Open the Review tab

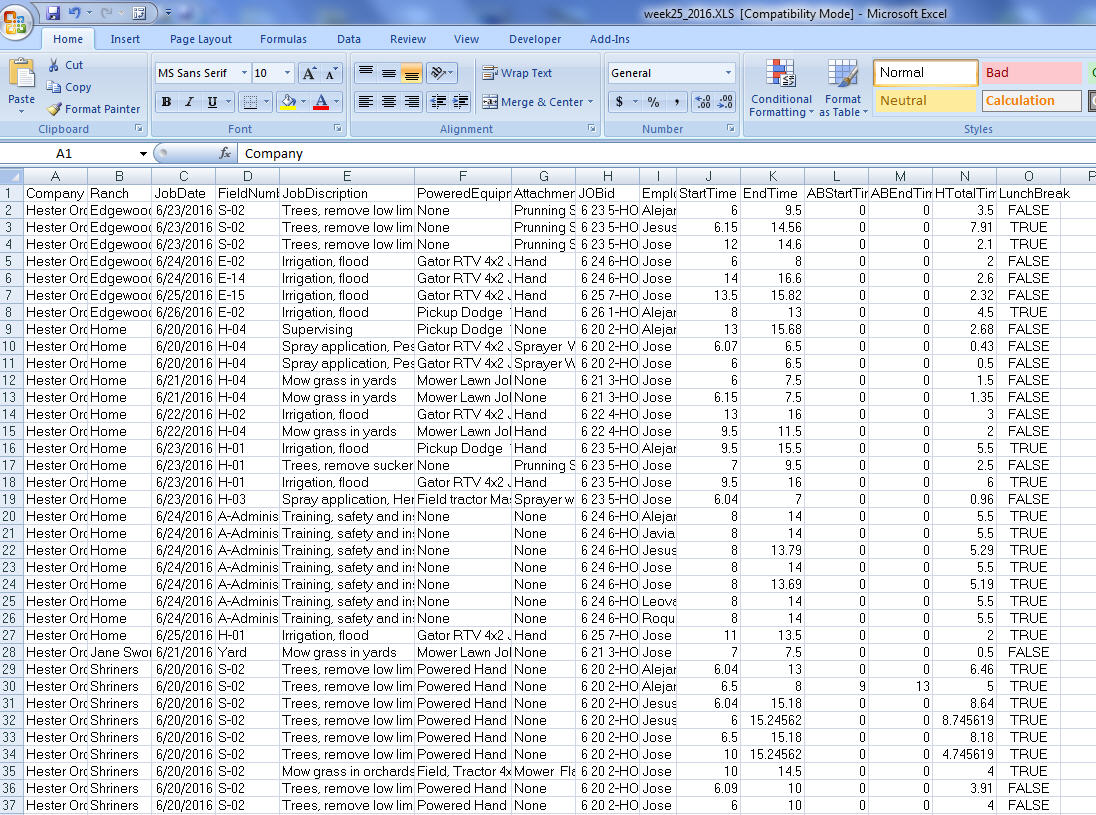408,39
